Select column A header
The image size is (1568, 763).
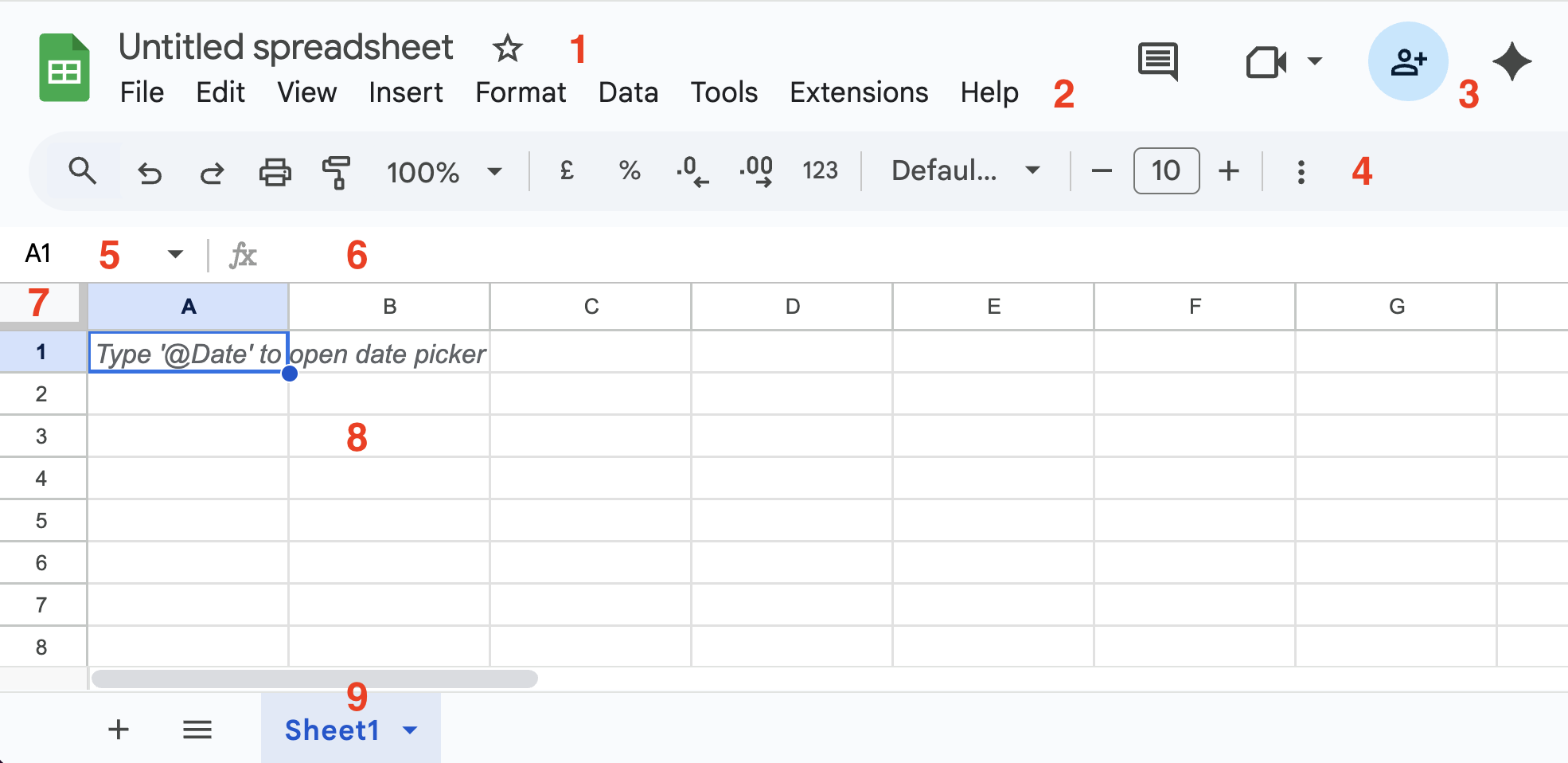click(189, 307)
